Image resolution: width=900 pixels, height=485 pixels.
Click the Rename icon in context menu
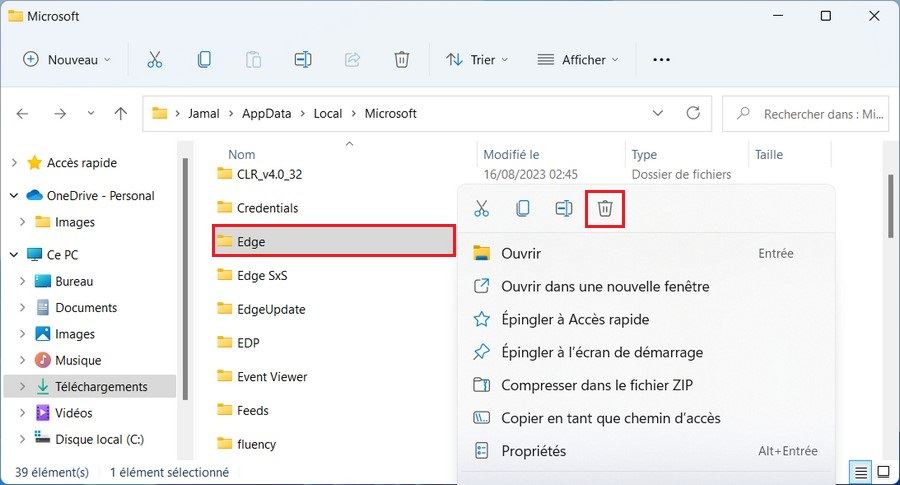[x=563, y=209]
